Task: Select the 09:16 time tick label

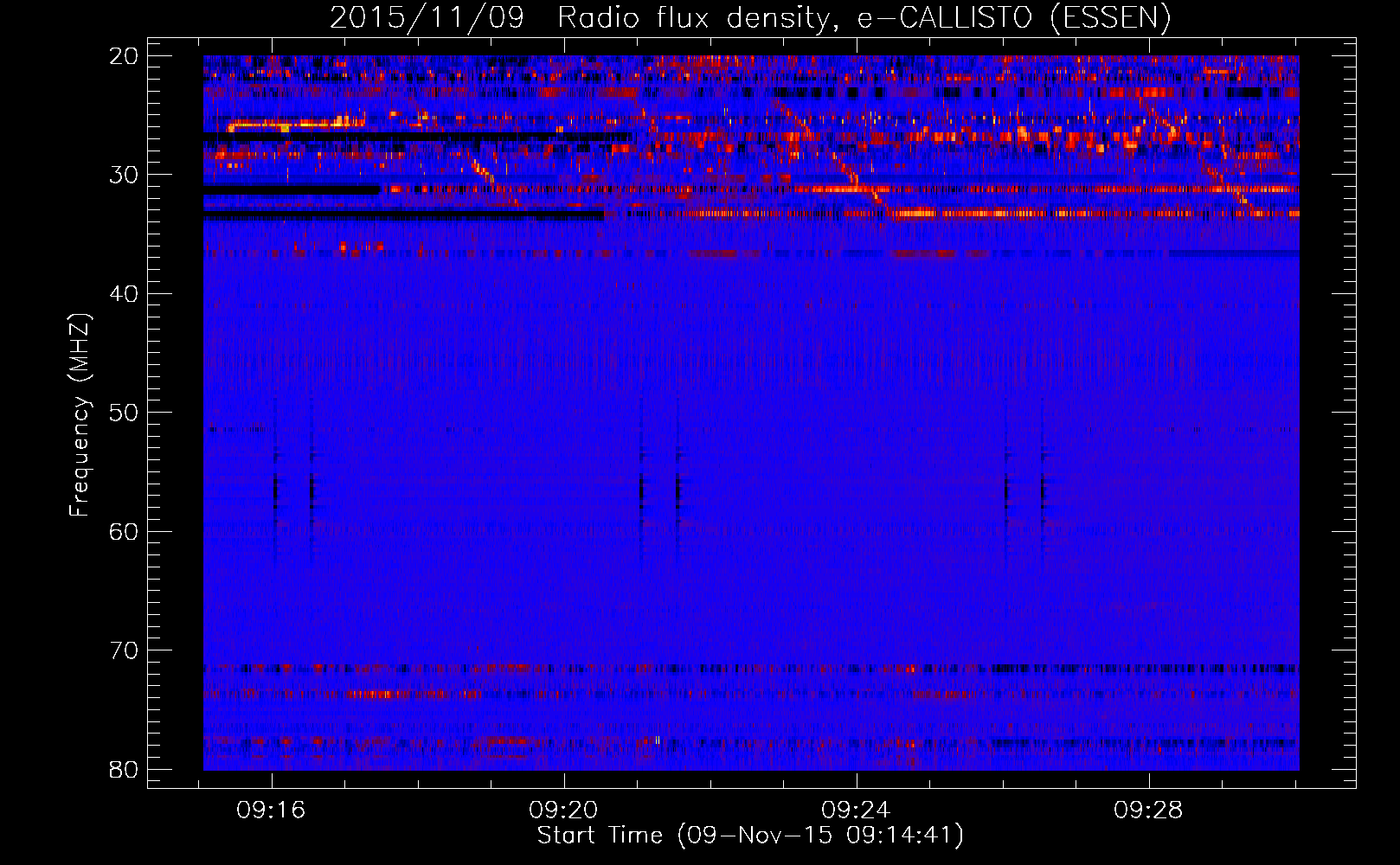Action: coord(272,811)
